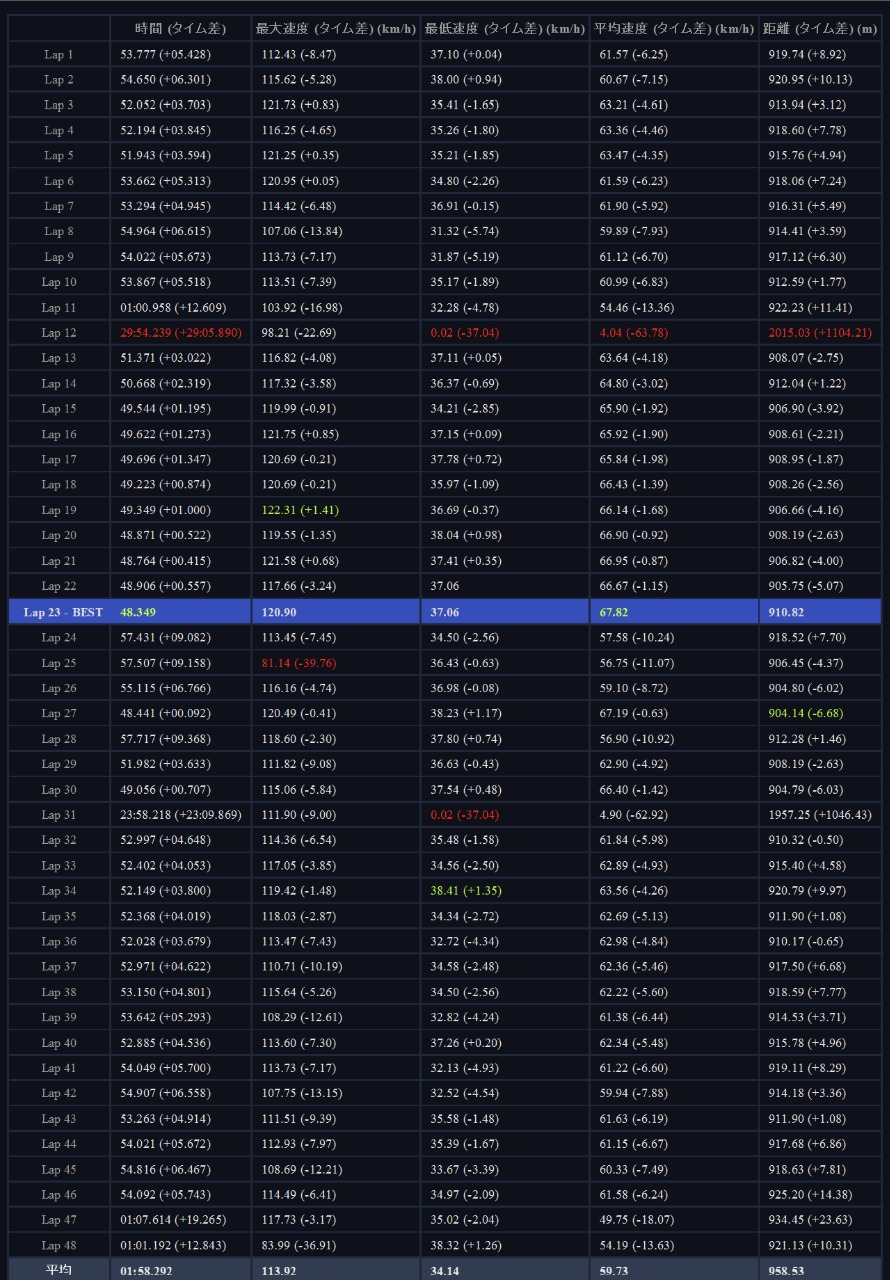Click Lap 12 average speed 4.04 (-63.78)
This screenshot has width=890, height=1280.
point(633,333)
